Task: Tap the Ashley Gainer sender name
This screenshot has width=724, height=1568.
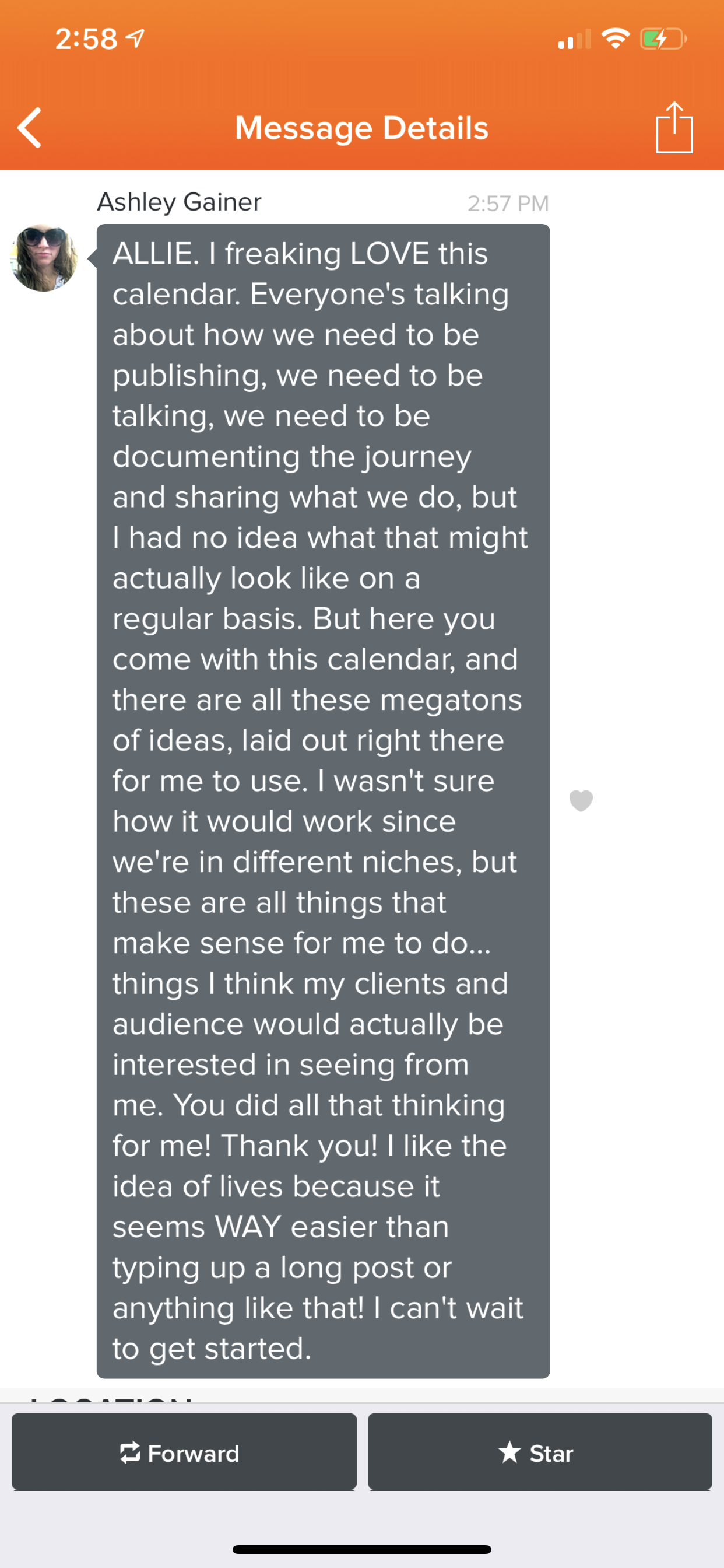Action: 180,202
